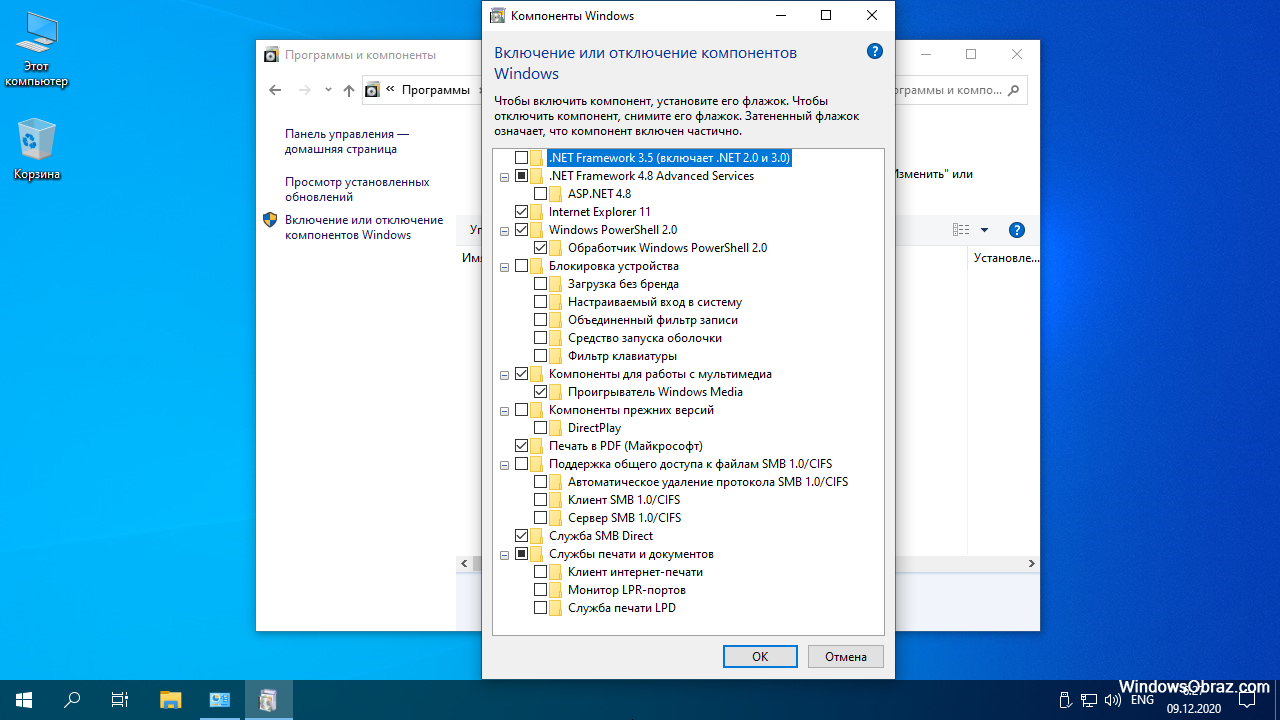Uncheck the Internet Explorer 11 checkbox
This screenshot has width=1280, height=720.
click(521, 212)
